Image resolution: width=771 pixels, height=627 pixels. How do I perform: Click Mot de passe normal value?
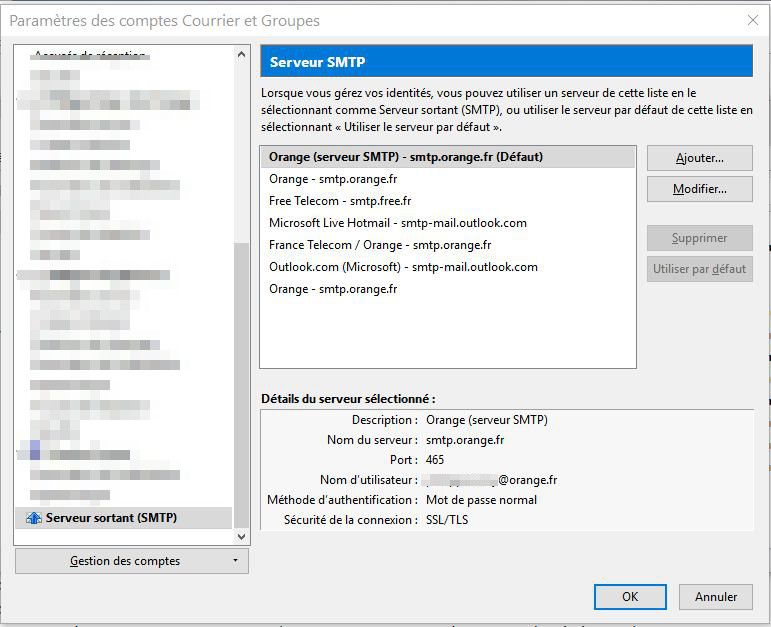coord(481,500)
